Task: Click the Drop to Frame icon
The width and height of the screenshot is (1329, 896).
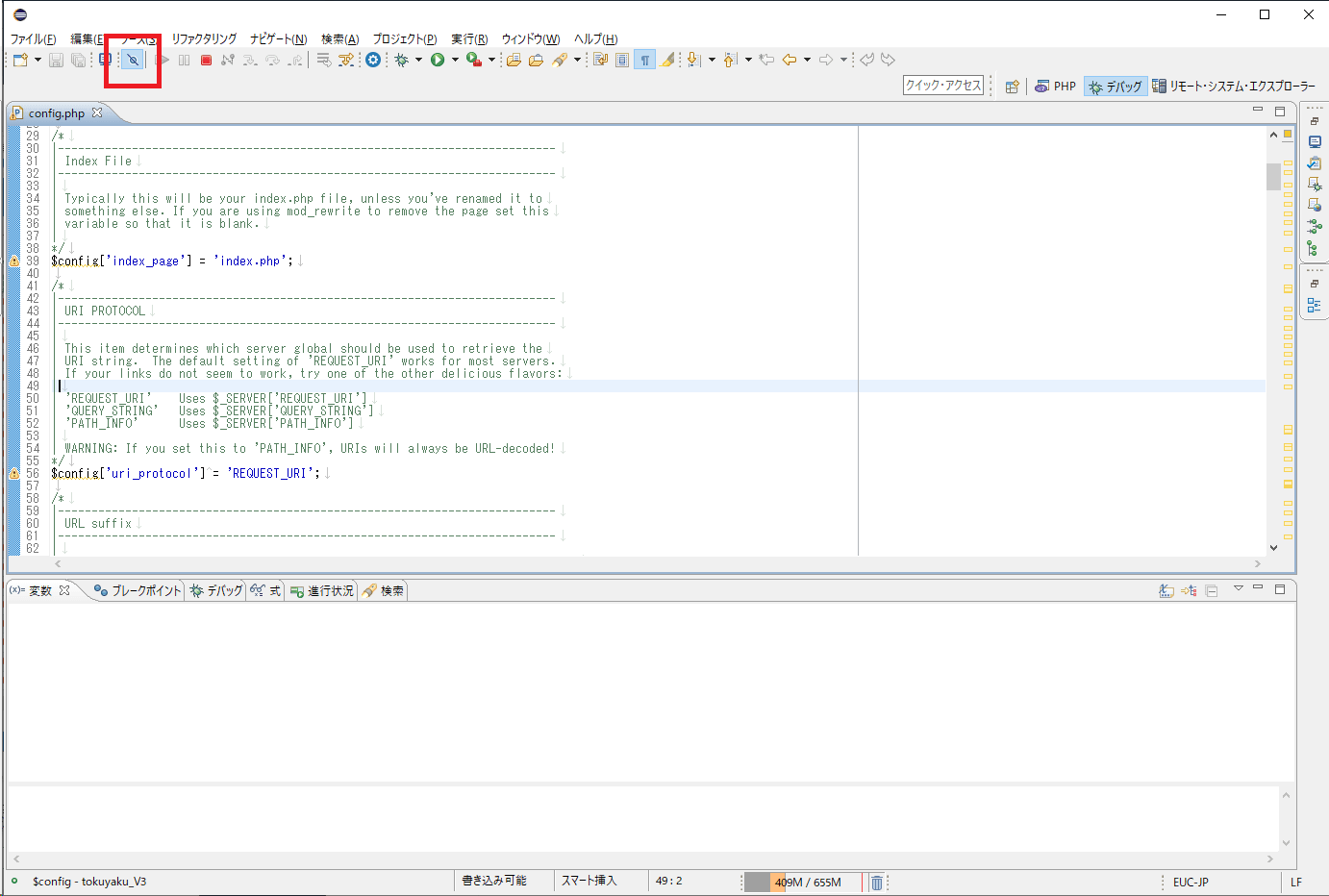Action: tap(324, 60)
